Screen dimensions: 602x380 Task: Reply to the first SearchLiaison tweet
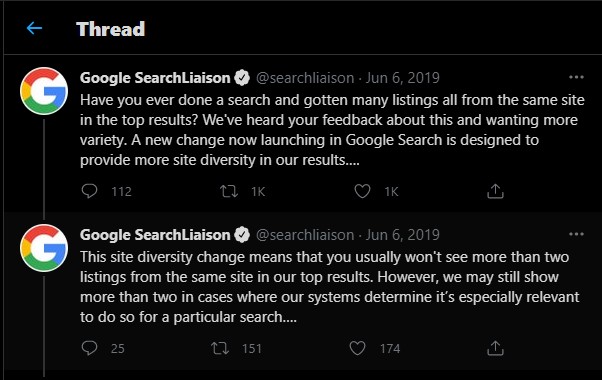[x=89, y=191]
